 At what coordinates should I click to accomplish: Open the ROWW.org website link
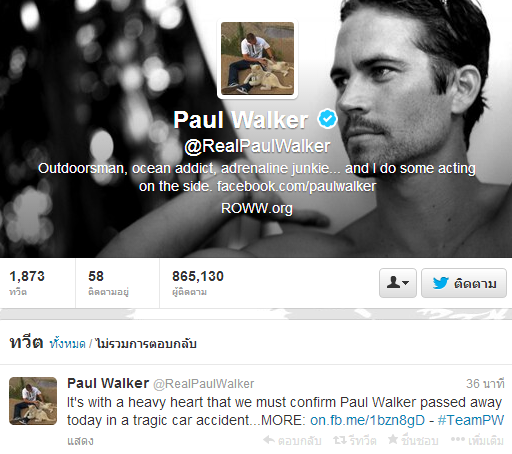click(x=257, y=208)
